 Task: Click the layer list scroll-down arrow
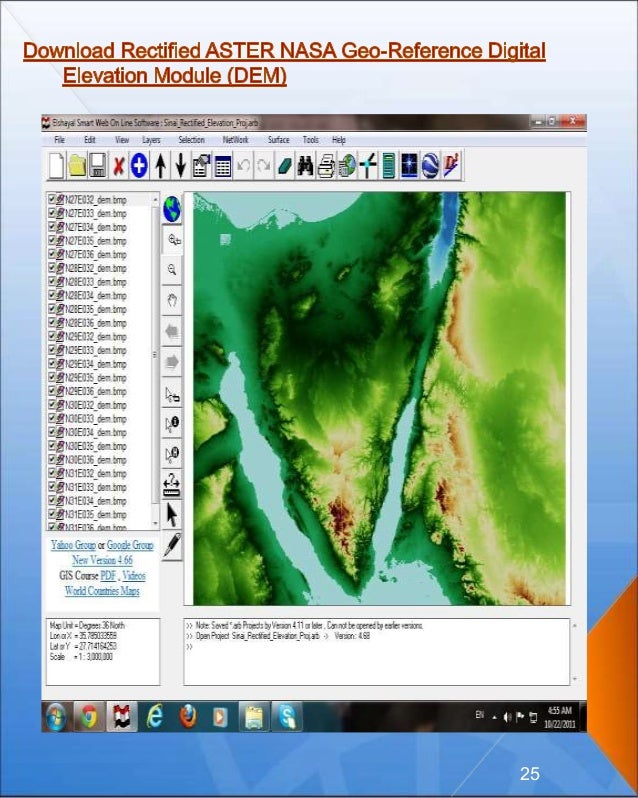coord(155,523)
